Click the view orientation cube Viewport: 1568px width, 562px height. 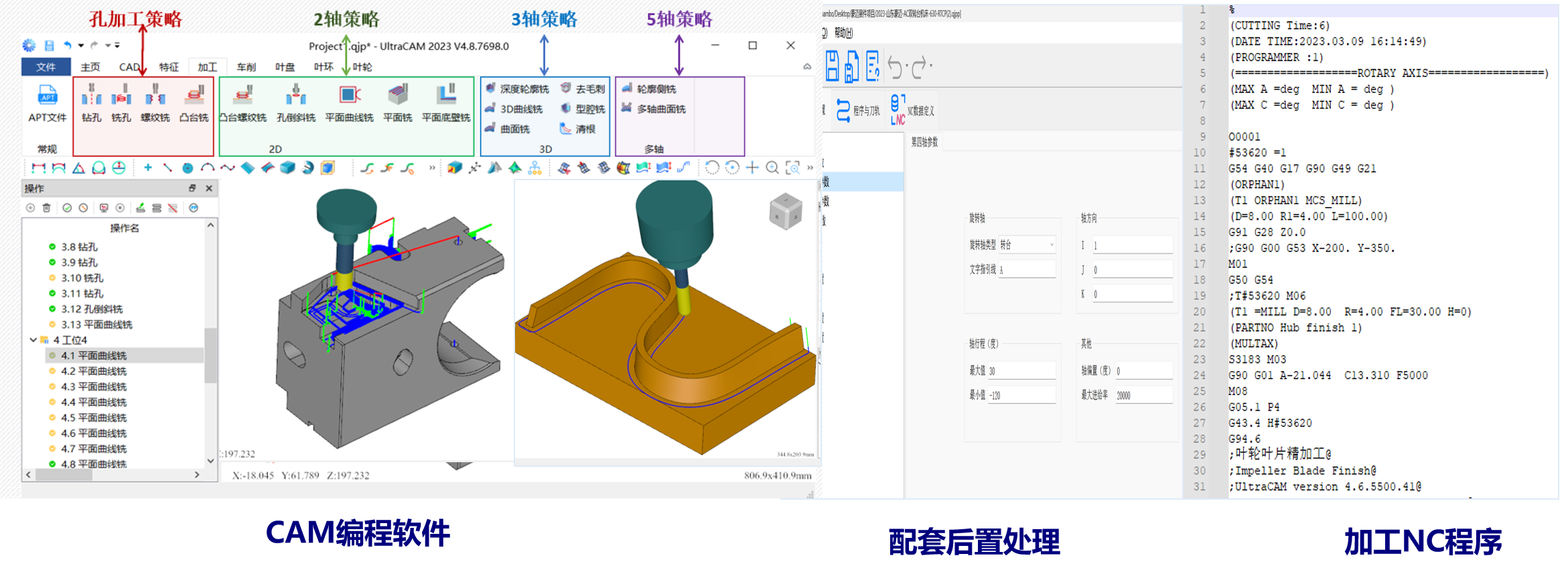pos(785,212)
